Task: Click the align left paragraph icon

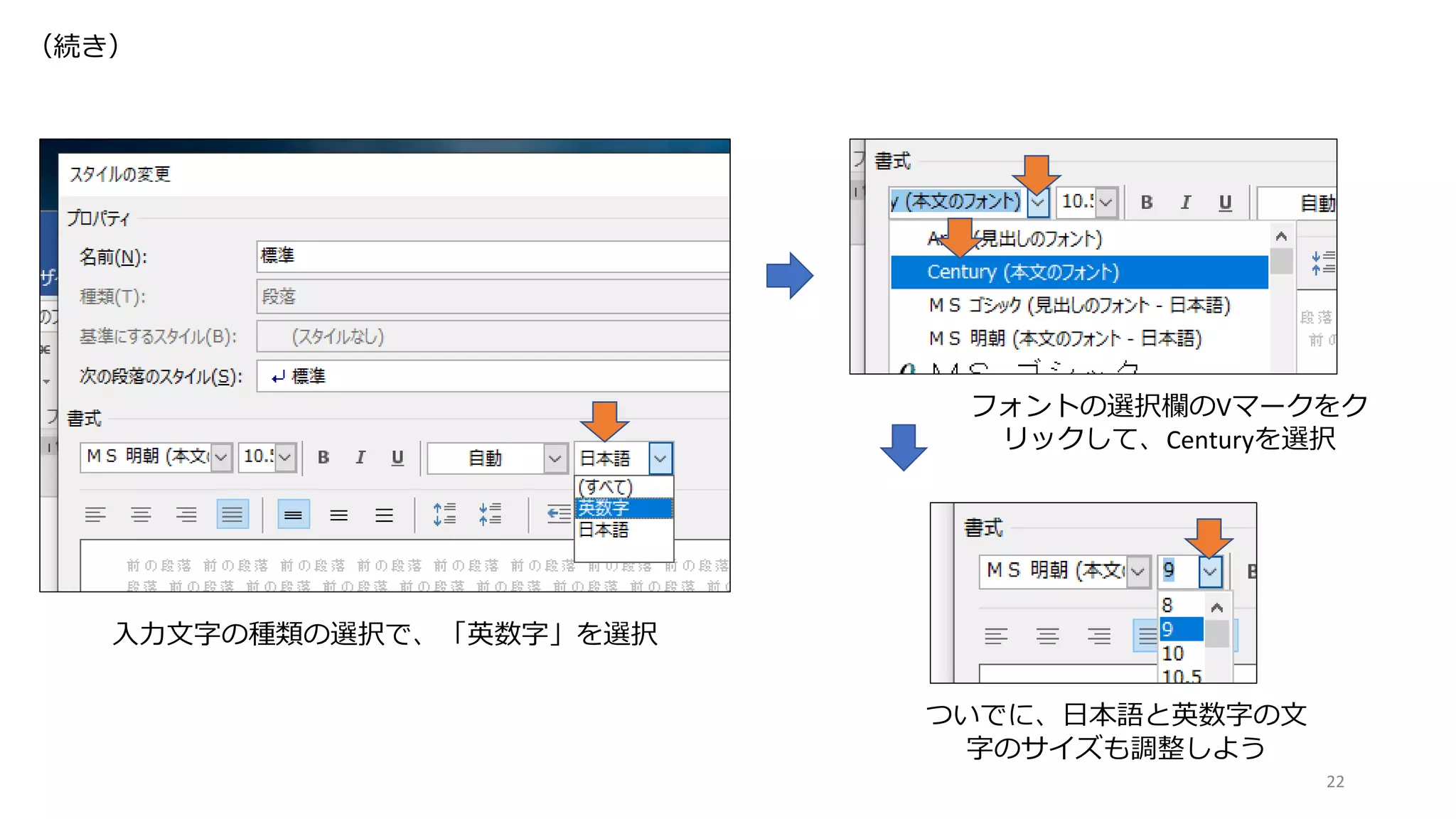Action: [x=95, y=515]
